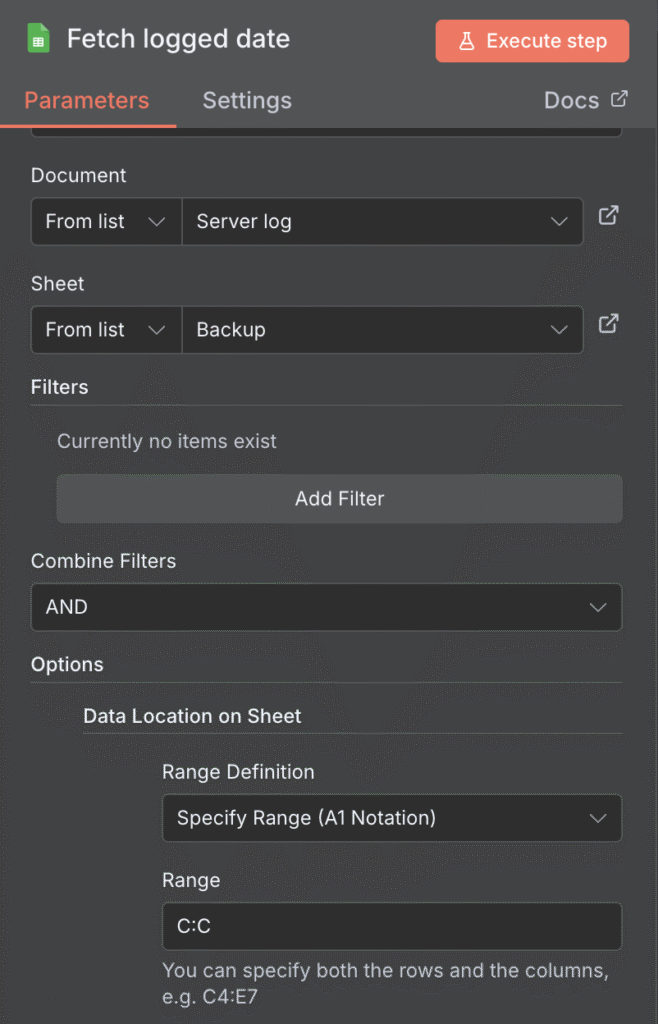This screenshot has height=1024, width=658.
Task: Click the Google Sheets node icon
Action: 37,39
